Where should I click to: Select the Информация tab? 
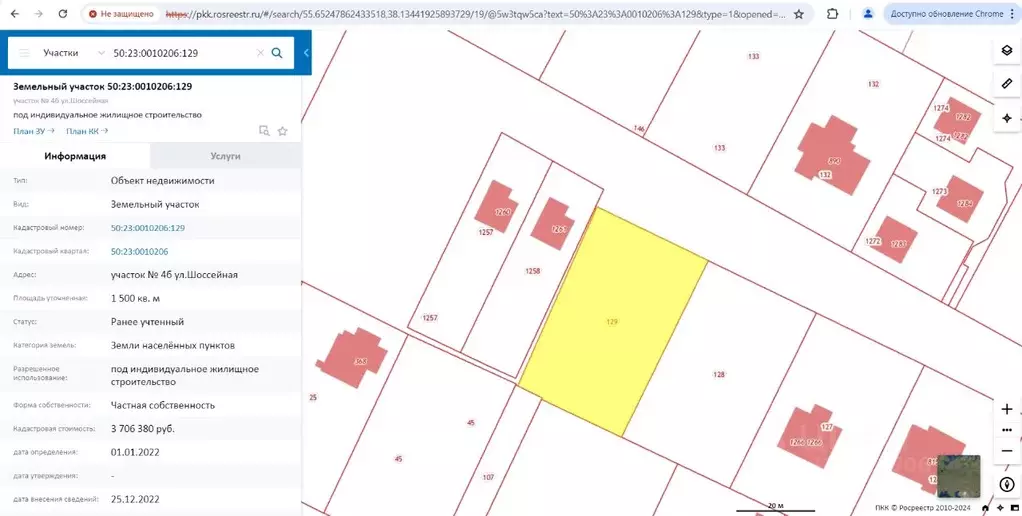tap(75, 156)
